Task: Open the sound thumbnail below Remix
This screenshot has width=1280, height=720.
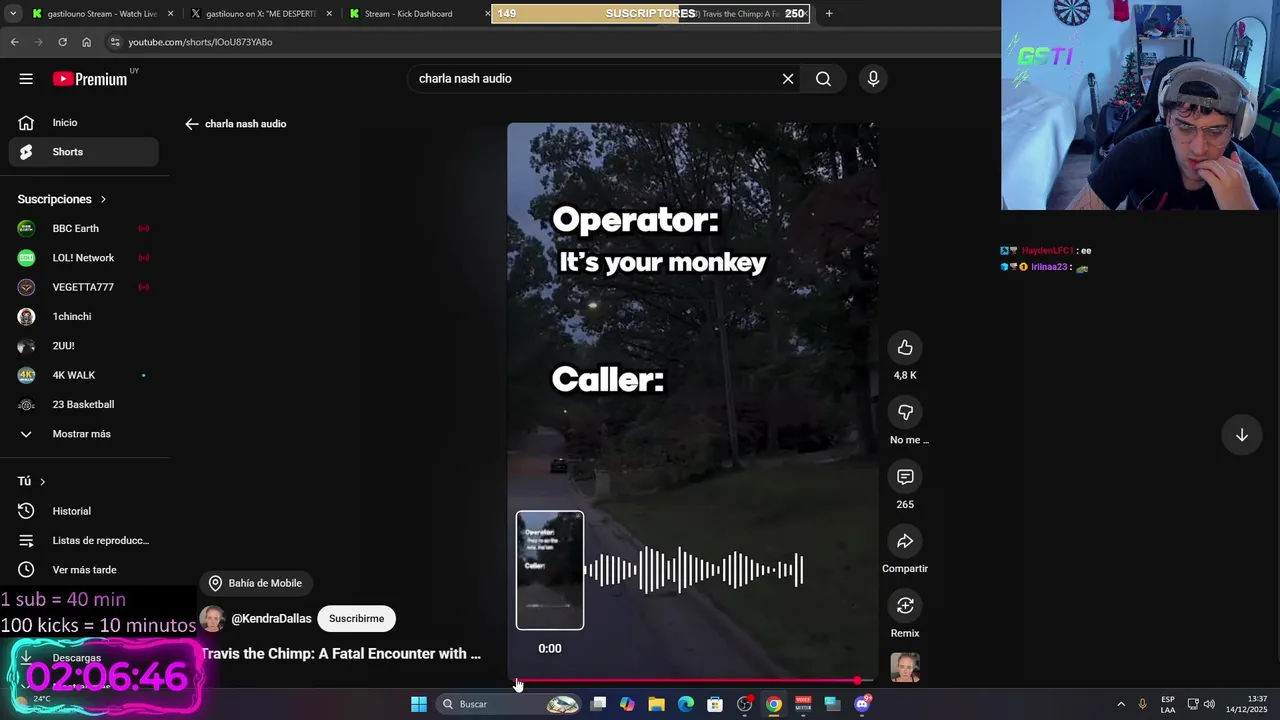Action: (x=905, y=667)
